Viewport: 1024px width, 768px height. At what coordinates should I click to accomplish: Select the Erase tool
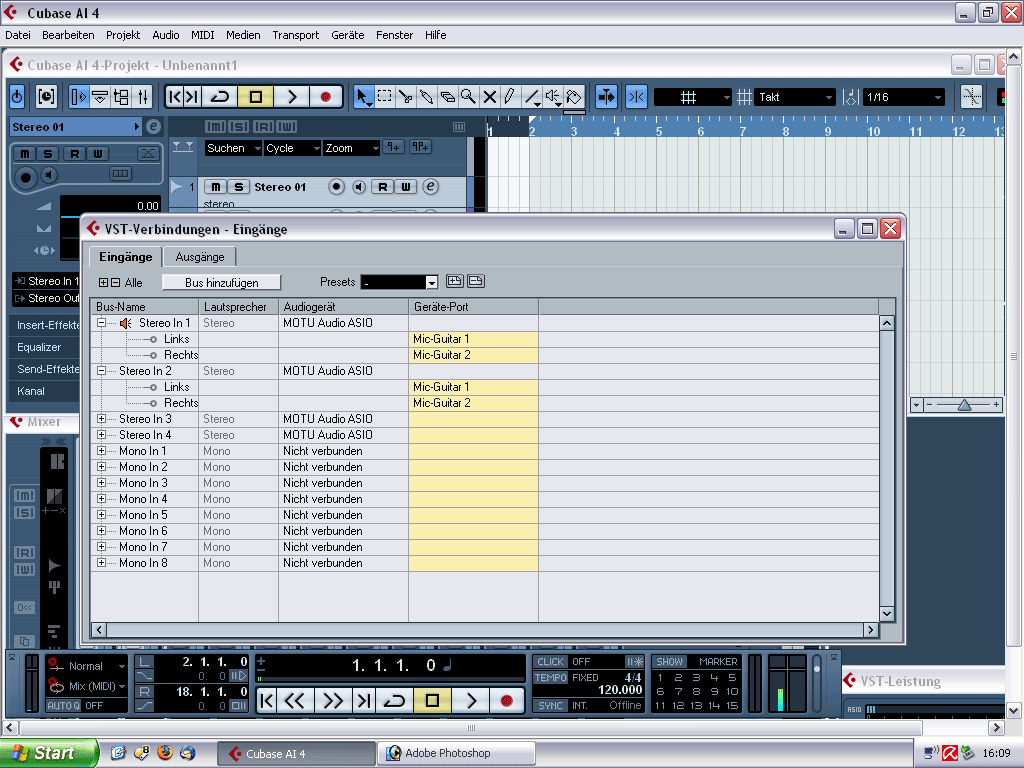[447, 97]
